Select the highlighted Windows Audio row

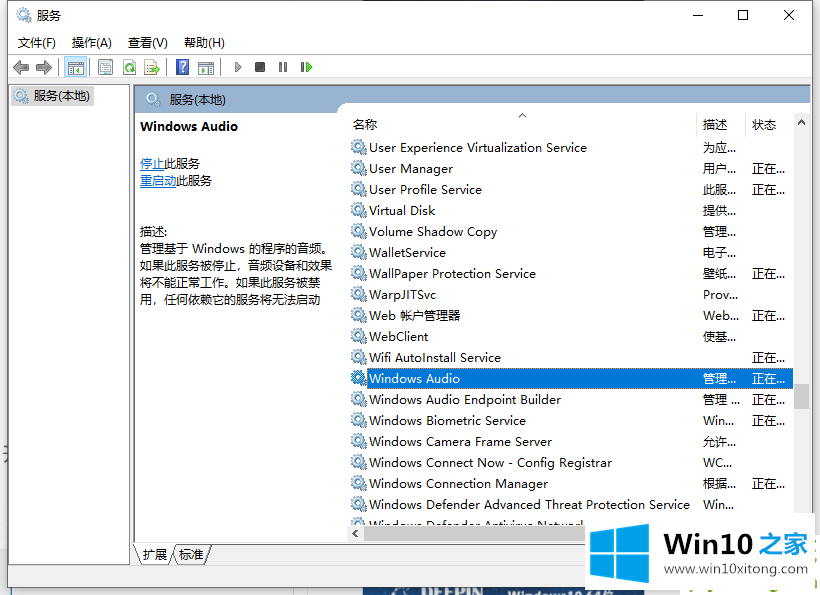point(572,379)
